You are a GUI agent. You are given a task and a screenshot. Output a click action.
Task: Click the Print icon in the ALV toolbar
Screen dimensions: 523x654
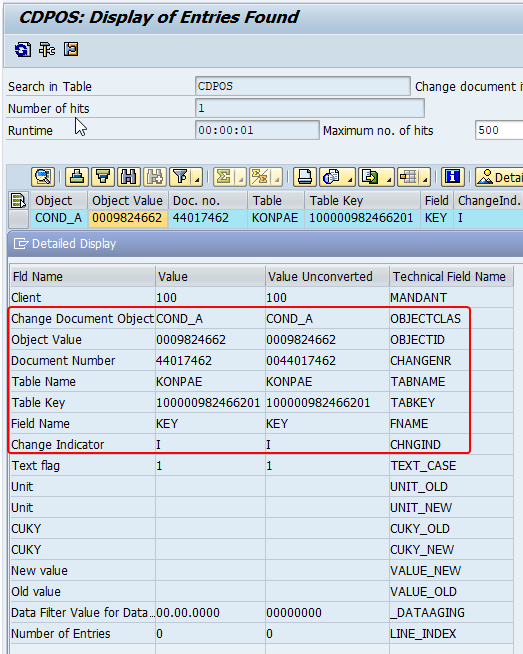pyautogui.click(x=304, y=177)
